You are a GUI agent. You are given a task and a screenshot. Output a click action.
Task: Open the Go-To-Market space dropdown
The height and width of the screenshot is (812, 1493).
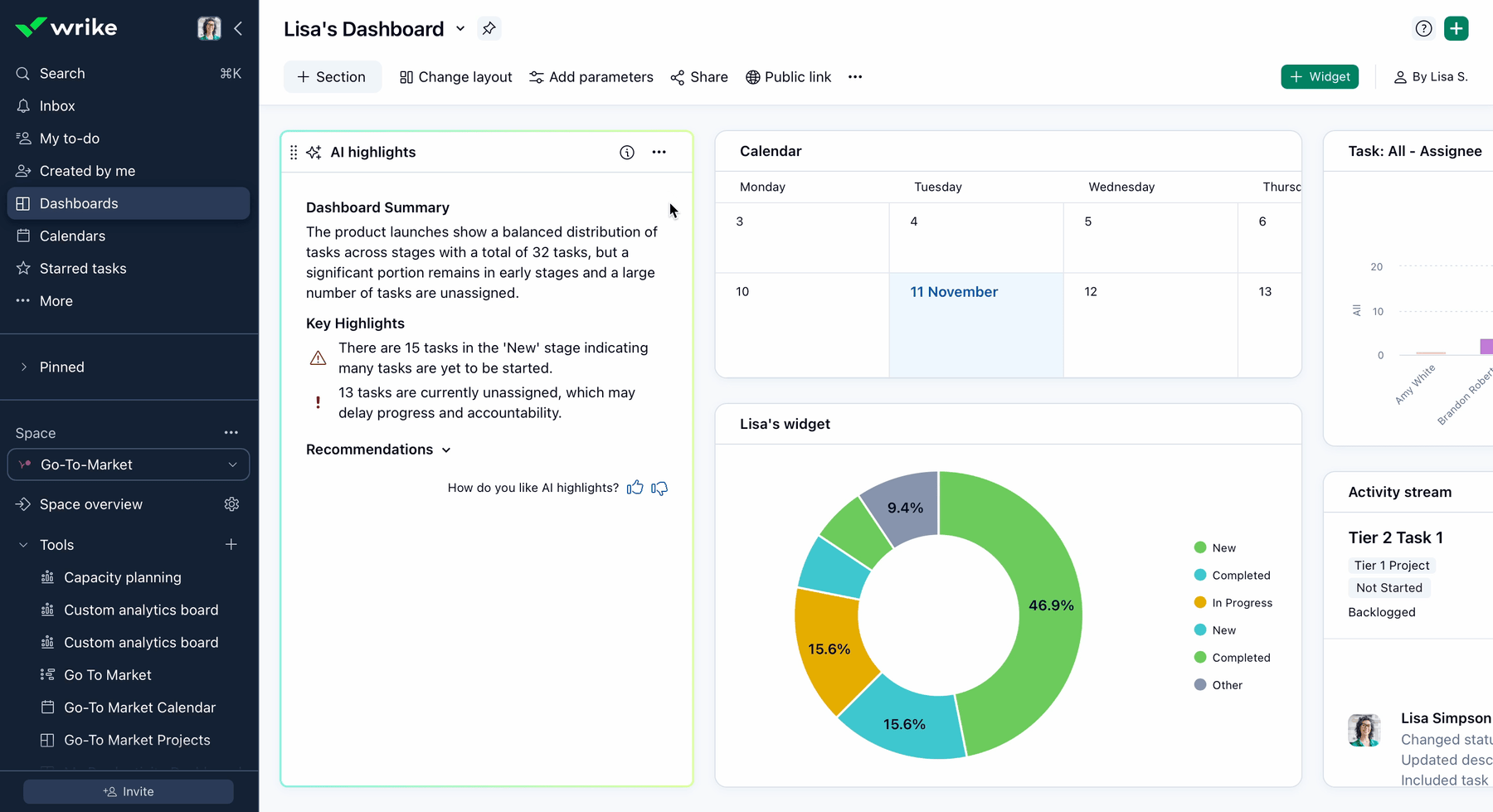[x=129, y=465]
